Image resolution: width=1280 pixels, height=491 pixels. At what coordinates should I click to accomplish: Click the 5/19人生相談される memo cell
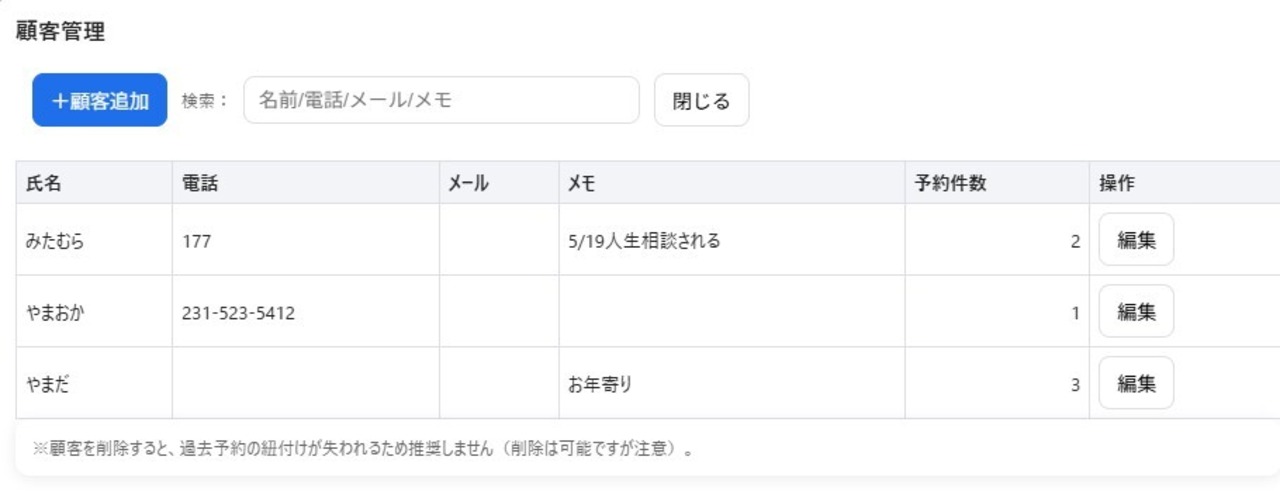tap(732, 240)
